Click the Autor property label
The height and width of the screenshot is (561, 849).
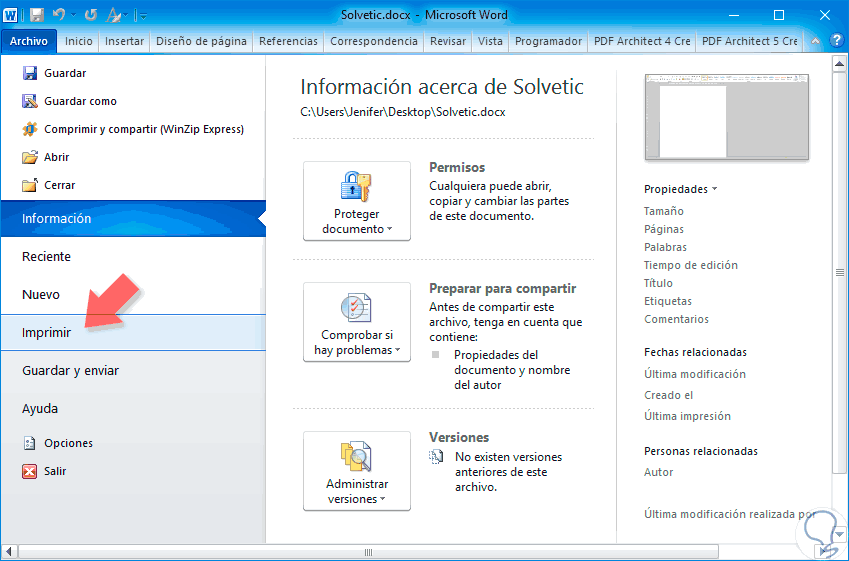point(658,472)
